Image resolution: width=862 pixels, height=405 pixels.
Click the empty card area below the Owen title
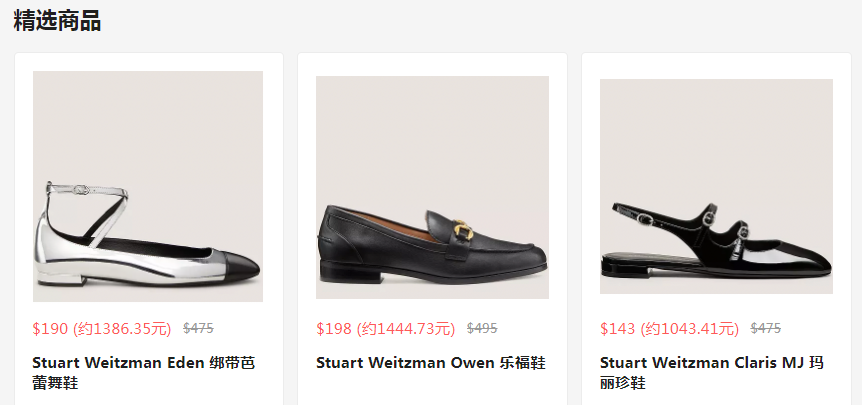click(x=432, y=389)
